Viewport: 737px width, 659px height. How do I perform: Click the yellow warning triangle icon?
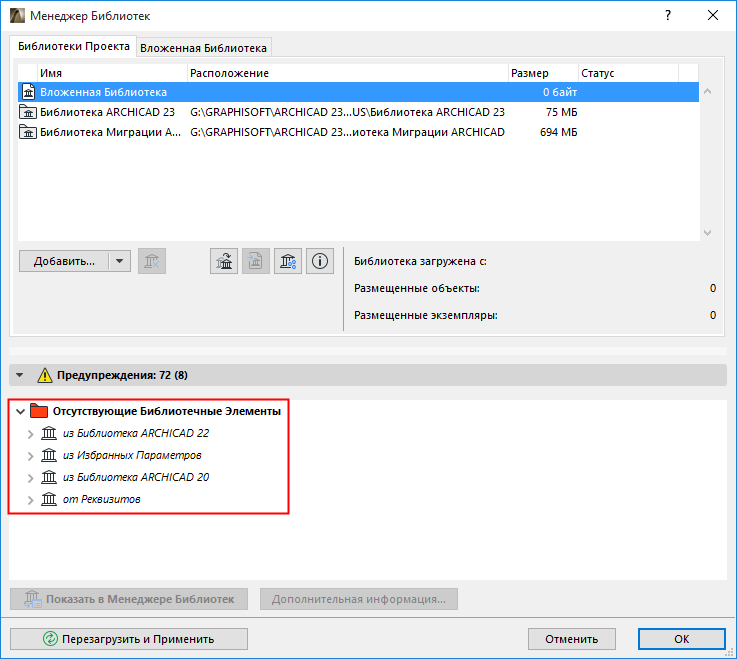pyautogui.click(x=45, y=375)
